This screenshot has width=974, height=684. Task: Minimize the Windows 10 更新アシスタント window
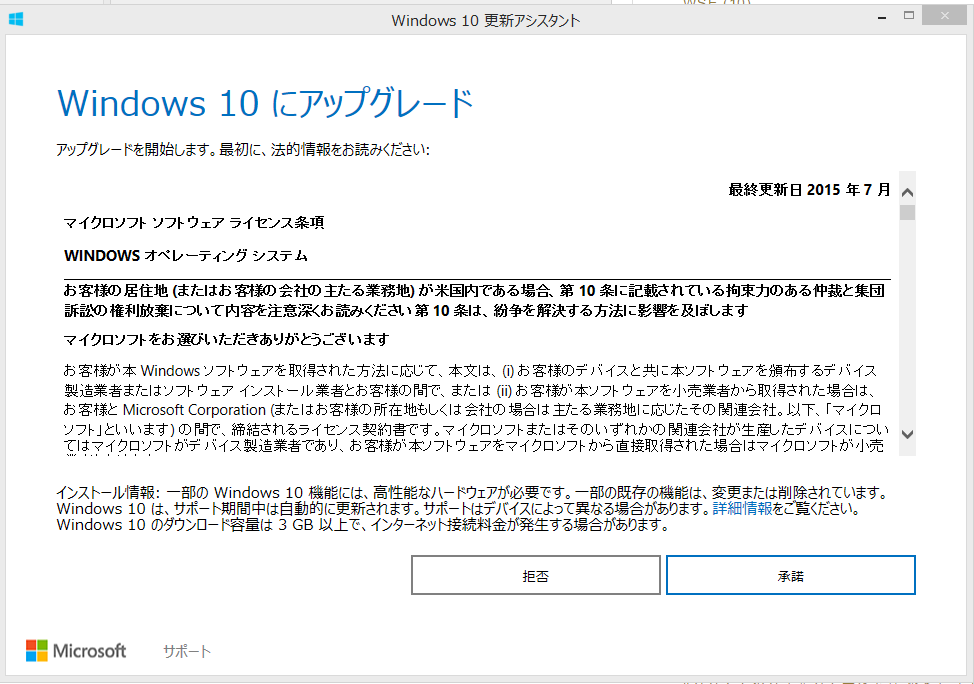(881, 18)
